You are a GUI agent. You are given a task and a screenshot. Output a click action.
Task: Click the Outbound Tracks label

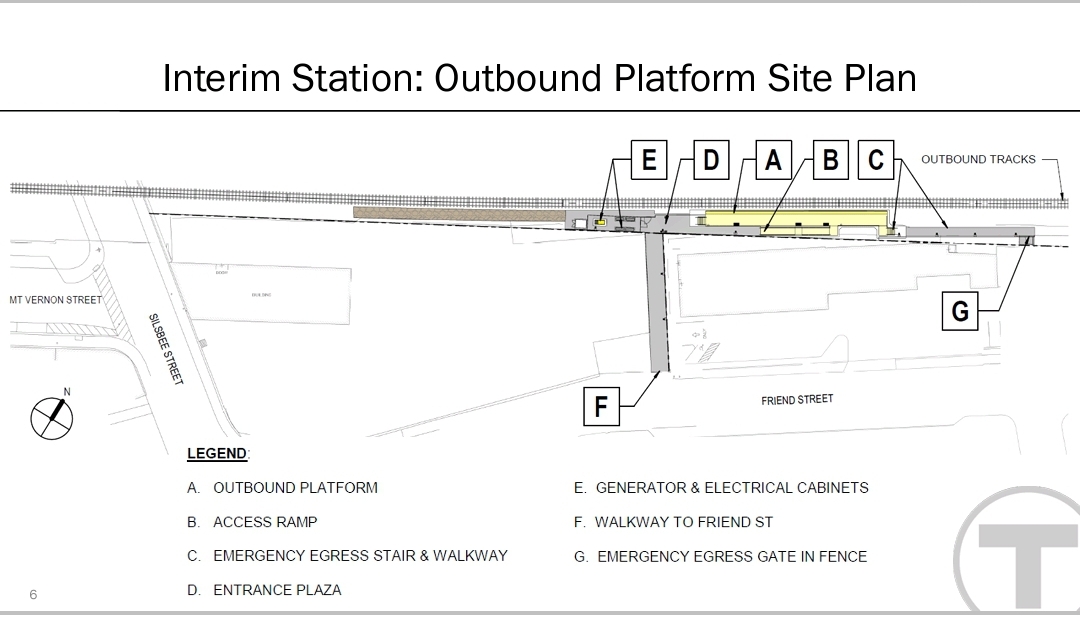point(978,159)
